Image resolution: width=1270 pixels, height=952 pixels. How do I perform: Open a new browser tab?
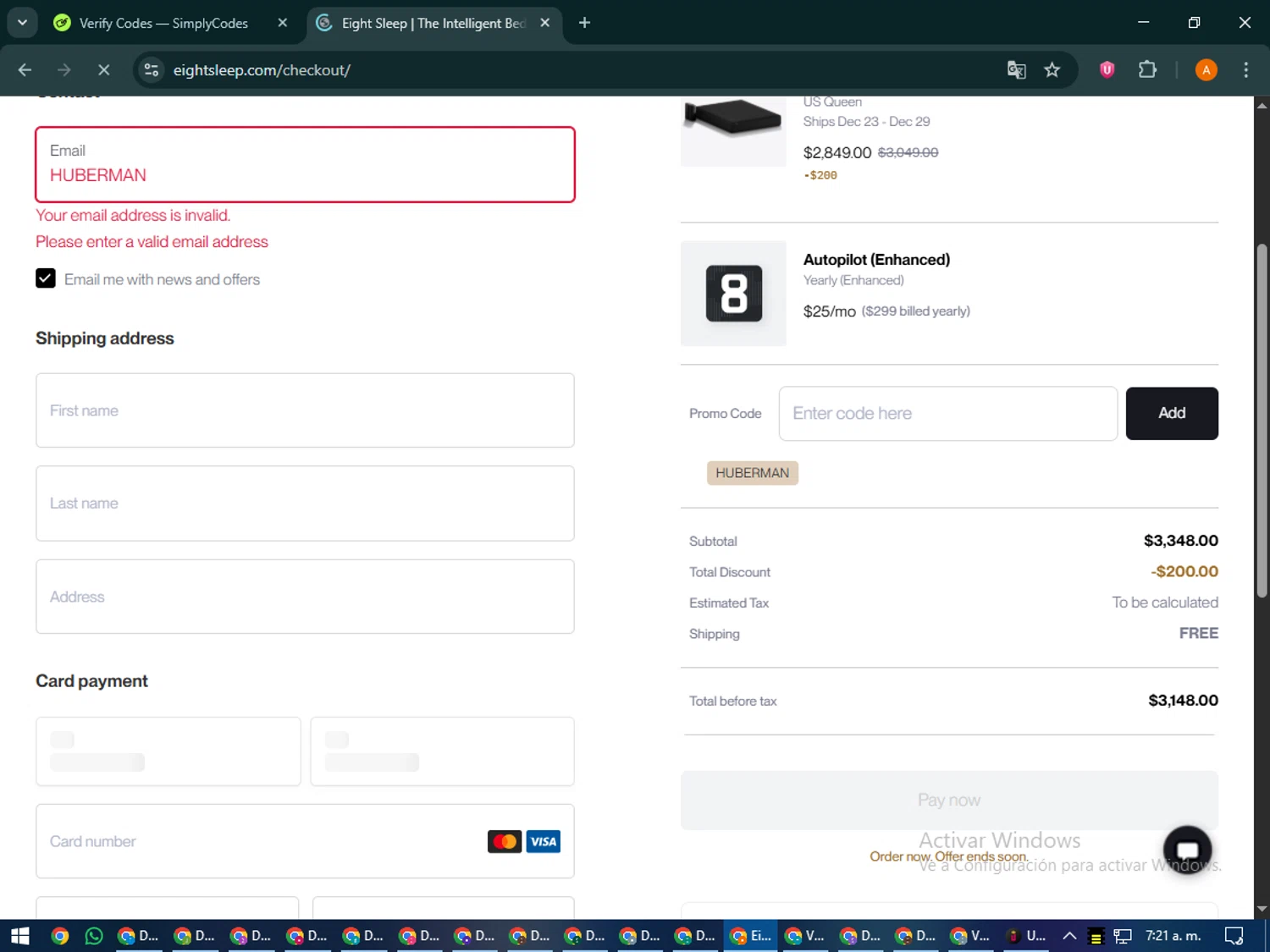(584, 23)
